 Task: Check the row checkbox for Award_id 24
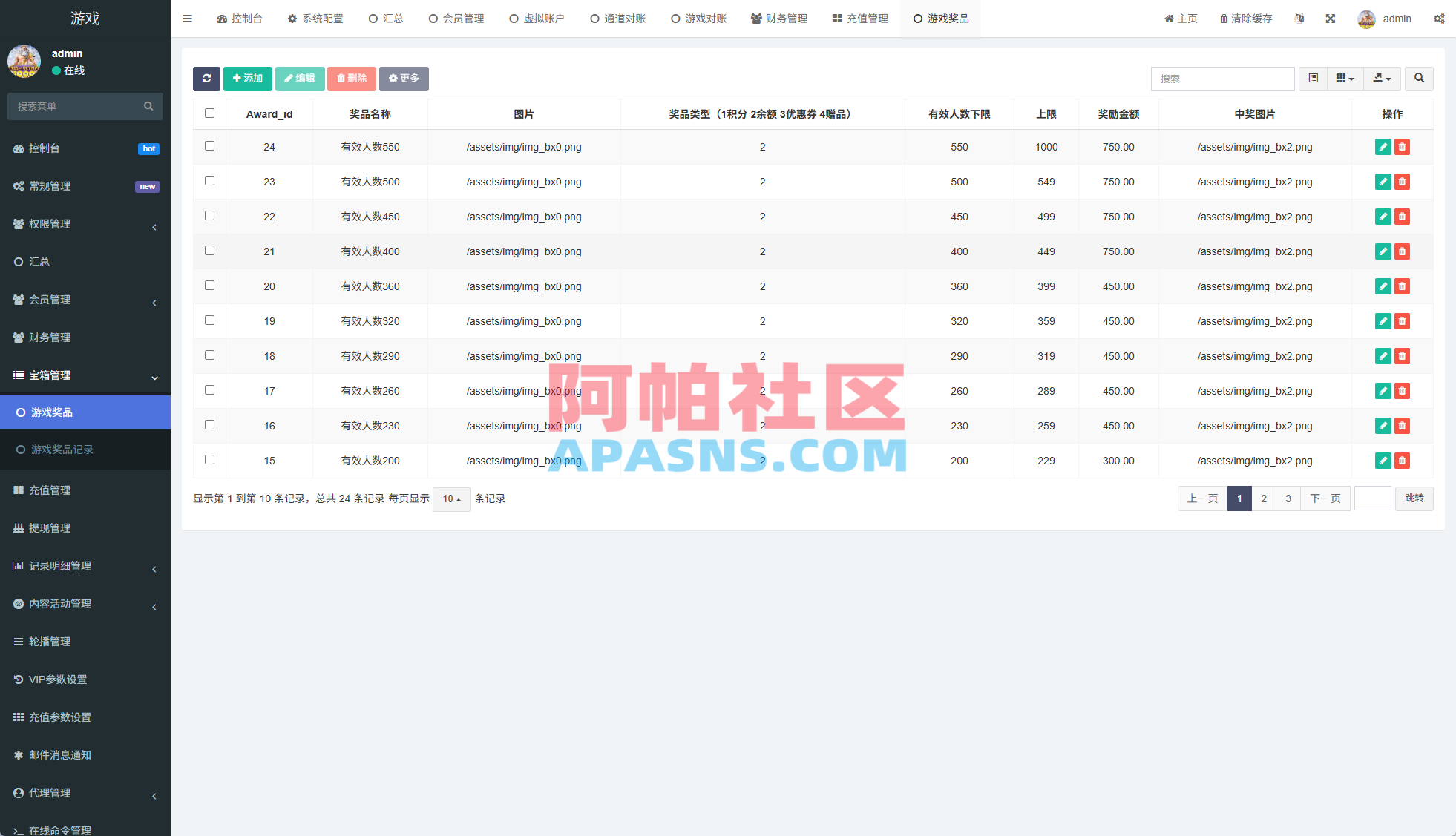click(x=209, y=147)
